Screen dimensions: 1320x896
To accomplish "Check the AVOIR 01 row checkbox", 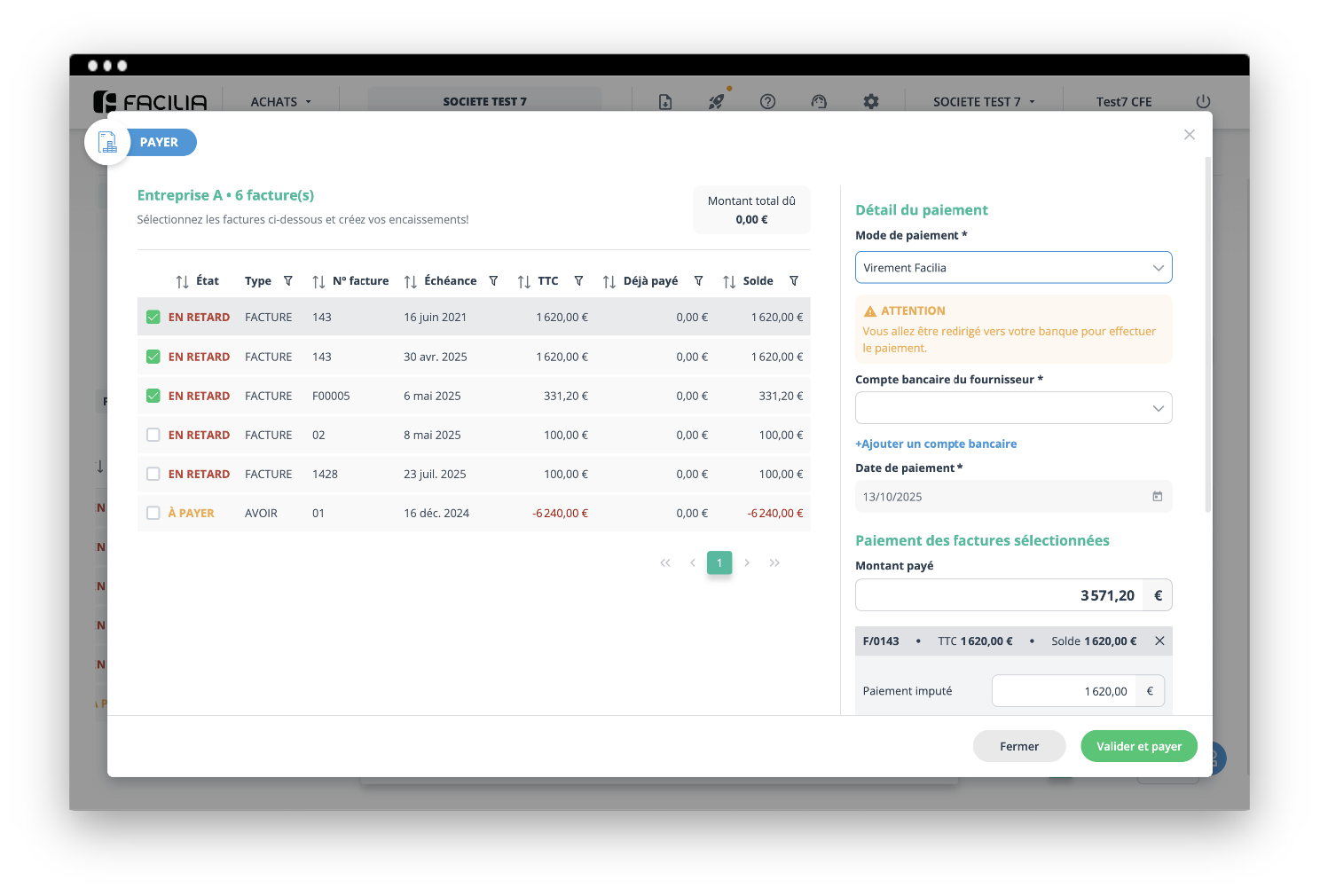I will (x=153, y=513).
